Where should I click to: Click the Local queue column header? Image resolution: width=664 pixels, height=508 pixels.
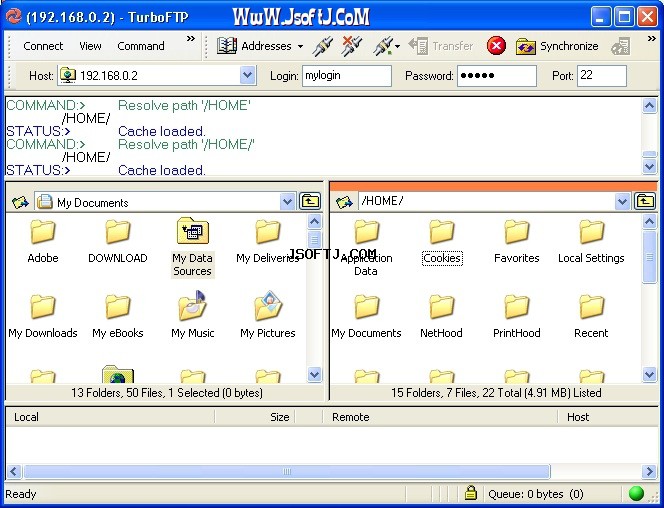click(110, 417)
